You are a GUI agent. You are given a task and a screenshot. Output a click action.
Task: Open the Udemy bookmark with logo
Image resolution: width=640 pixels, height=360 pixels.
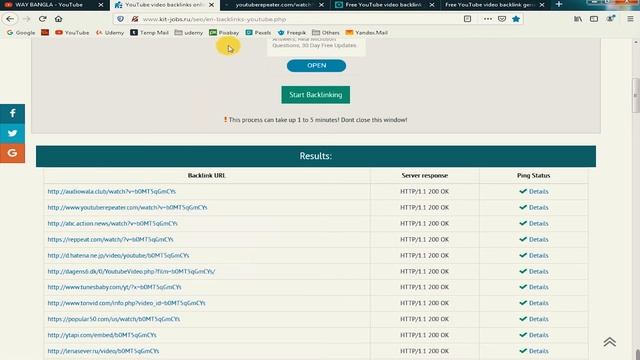(x=110, y=33)
